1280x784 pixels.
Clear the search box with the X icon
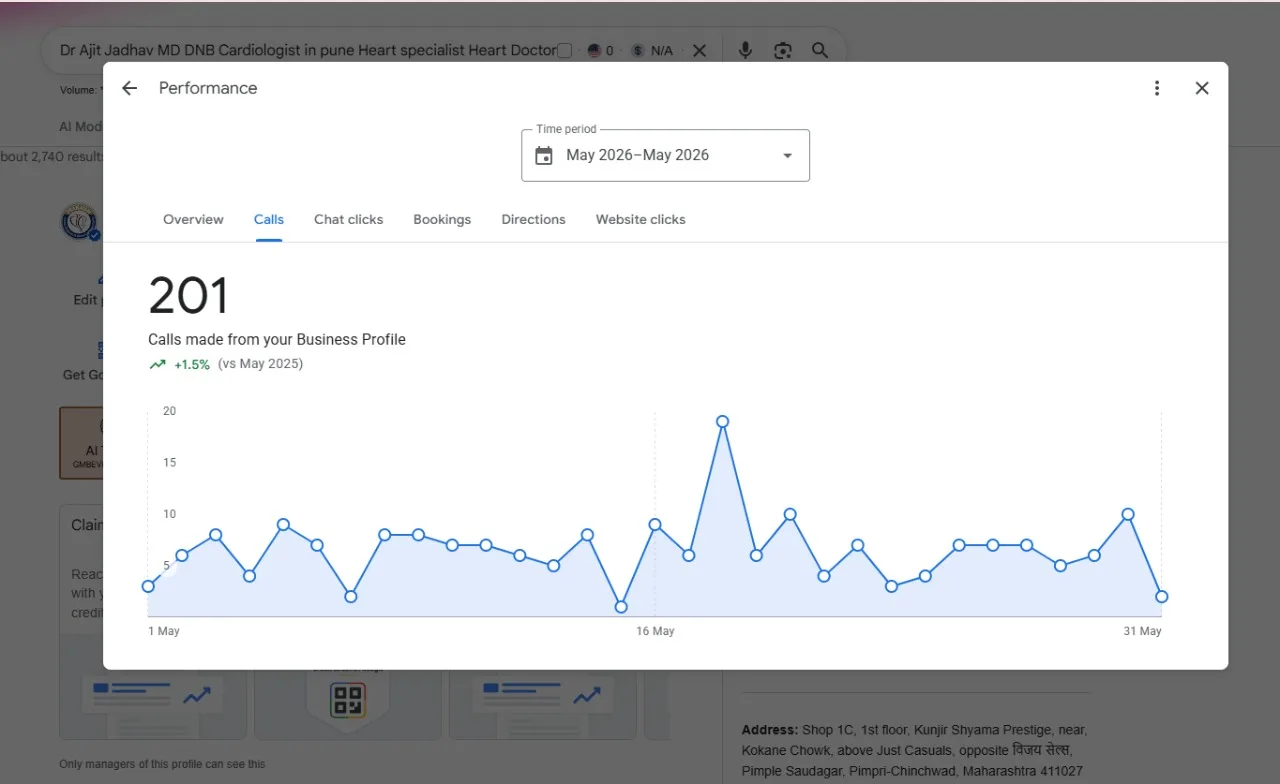click(x=699, y=50)
